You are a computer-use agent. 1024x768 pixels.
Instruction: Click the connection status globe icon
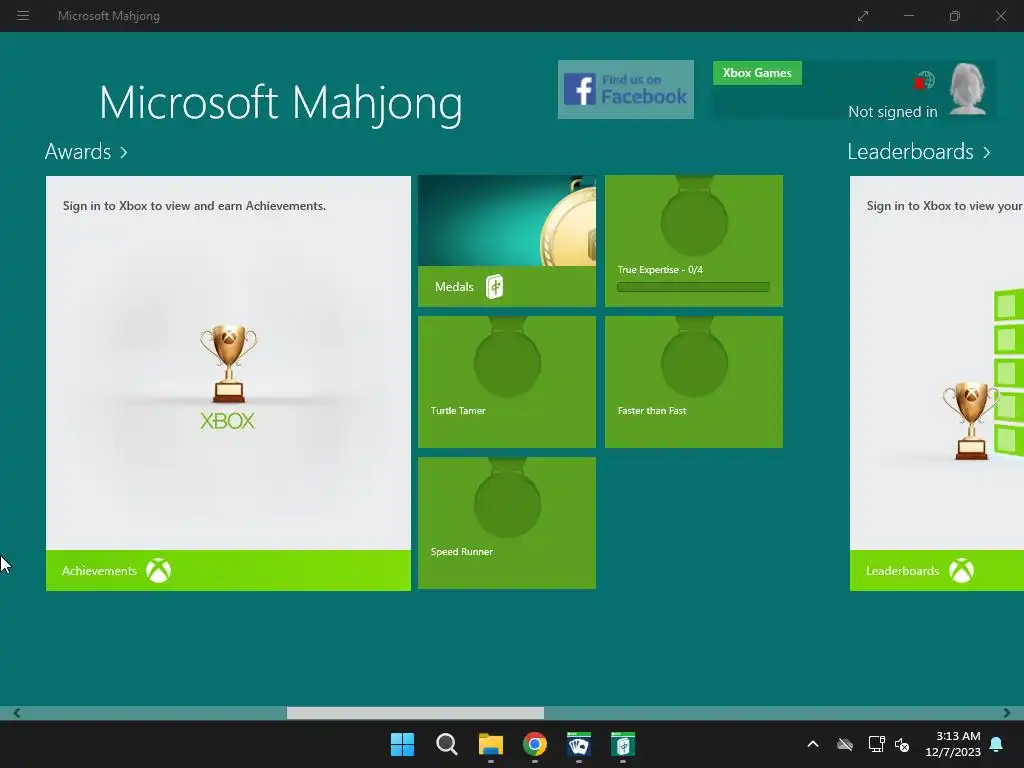[x=925, y=81]
